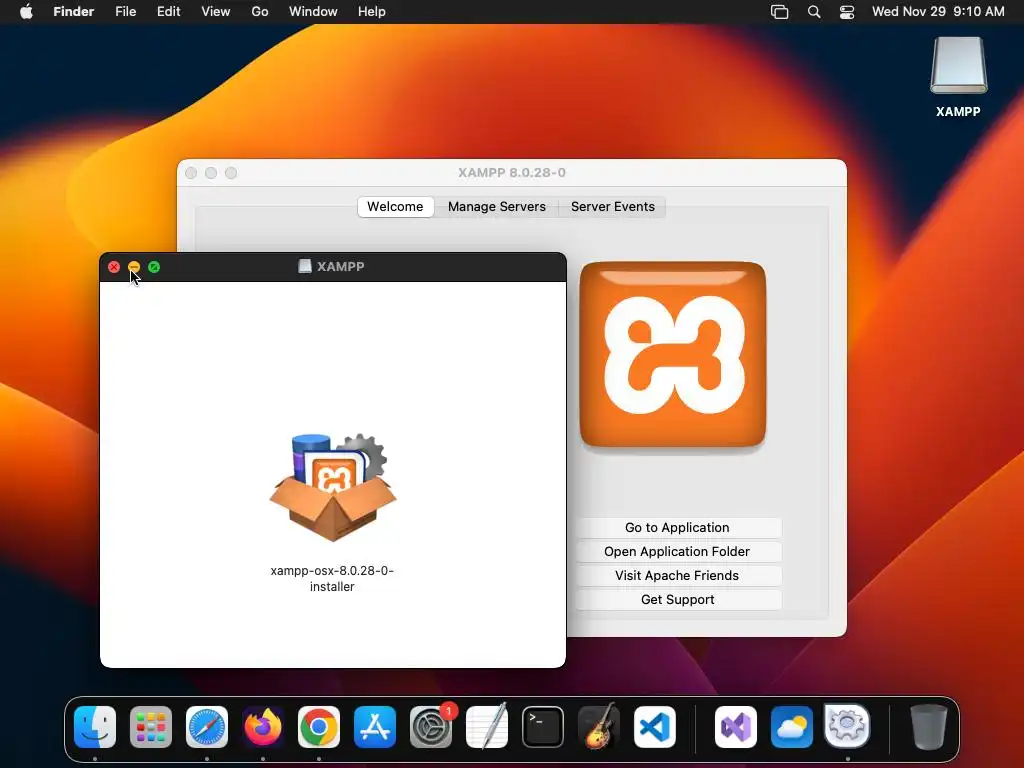The width and height of the screenshot is (1024, 768).
Task: Zoom the XAMPP Finder window with green button
Action: (x=154, y=267)
